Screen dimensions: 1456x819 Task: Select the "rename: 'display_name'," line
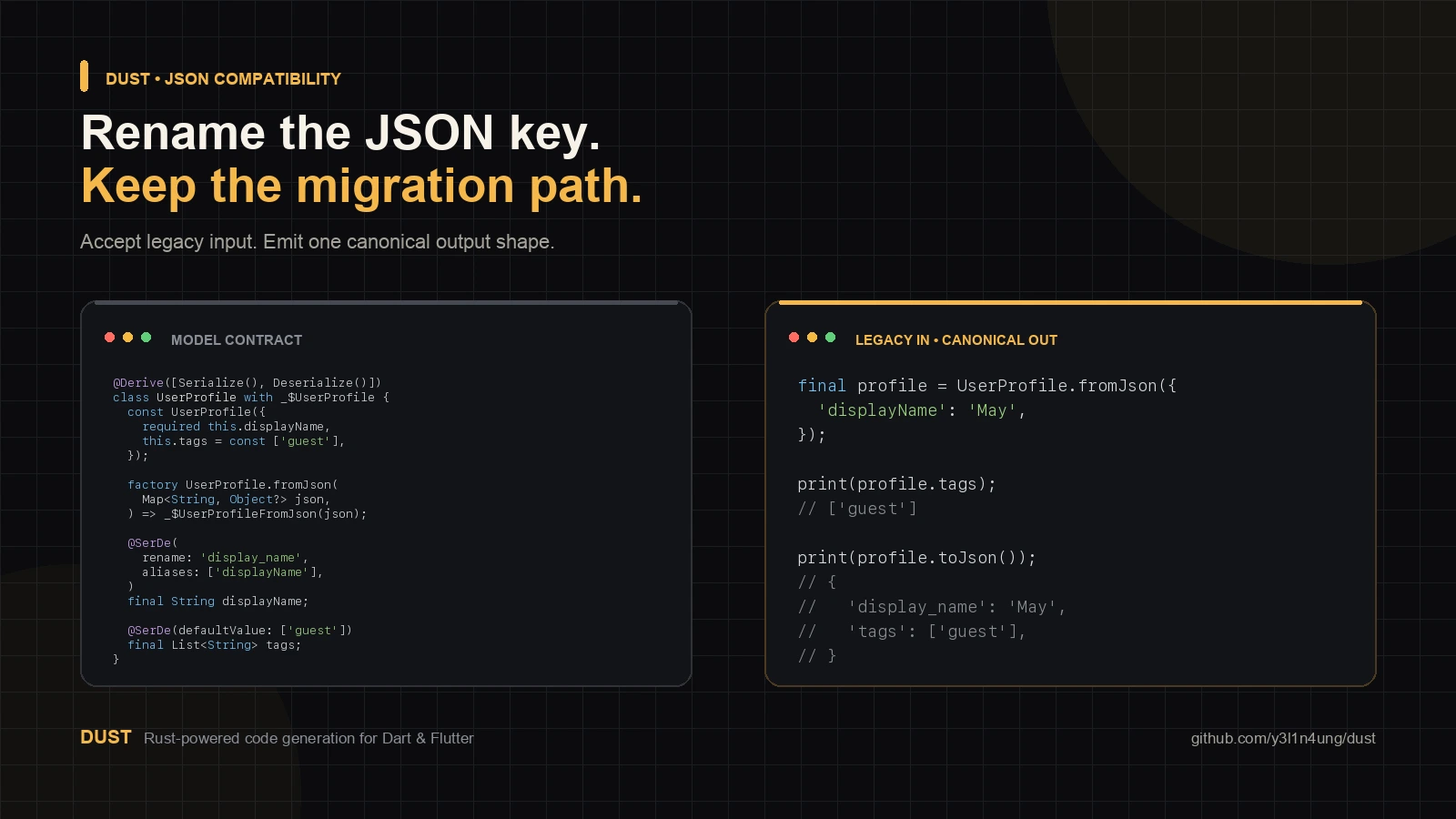[225, 558]
